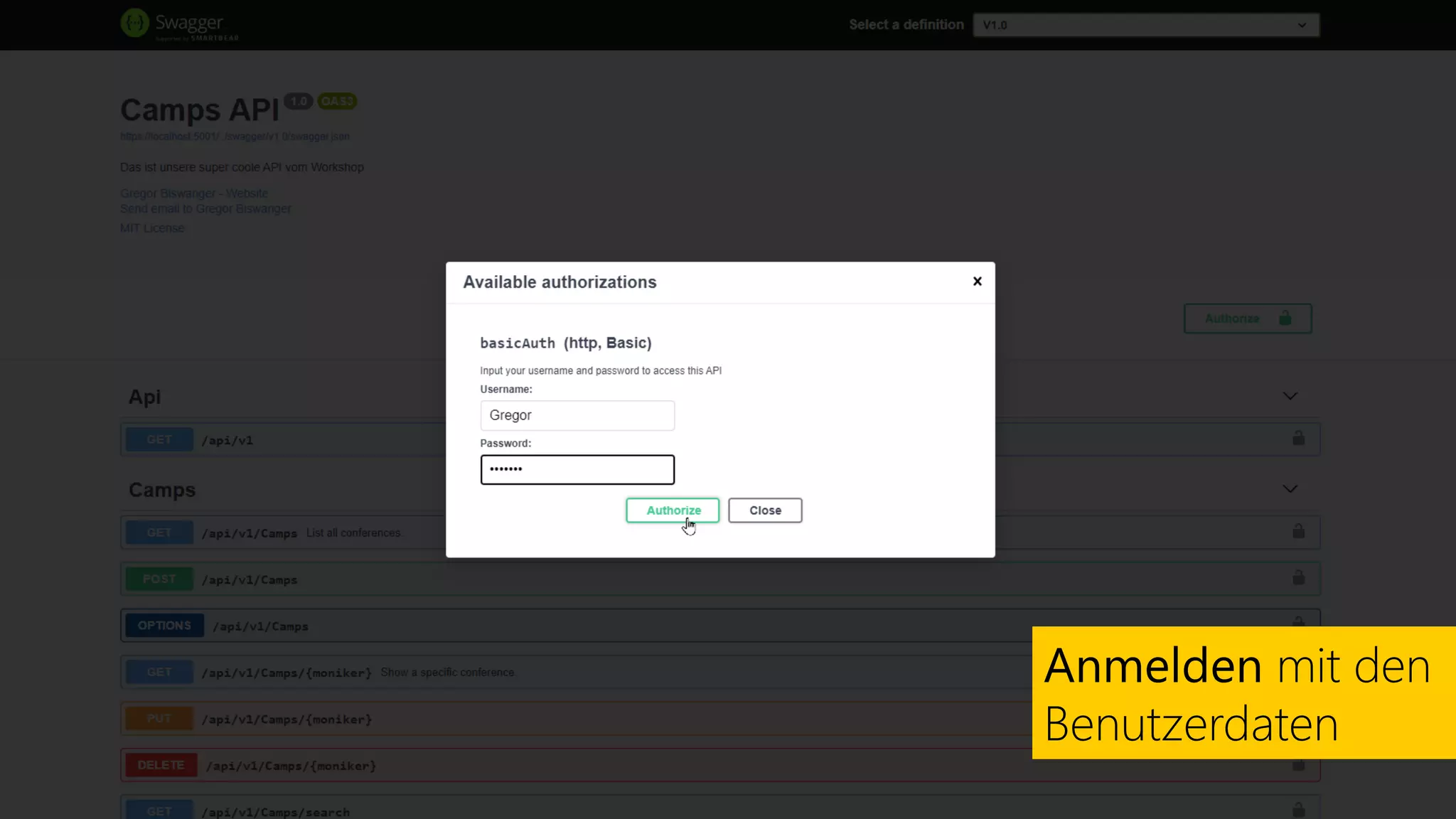The image size is (1456, 819).
Task: Click Send email to Gregor Biswanger link
Action: coord(205,208)
